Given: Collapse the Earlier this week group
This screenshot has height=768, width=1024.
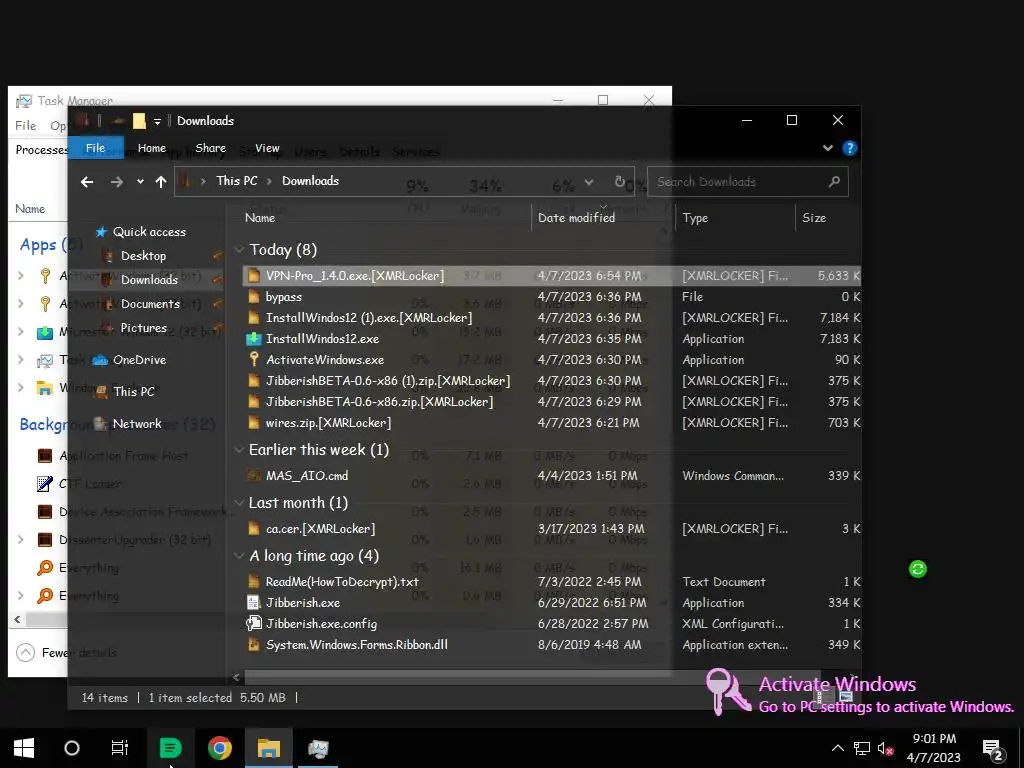Looking at the screenshot, I should pos(239,449).
